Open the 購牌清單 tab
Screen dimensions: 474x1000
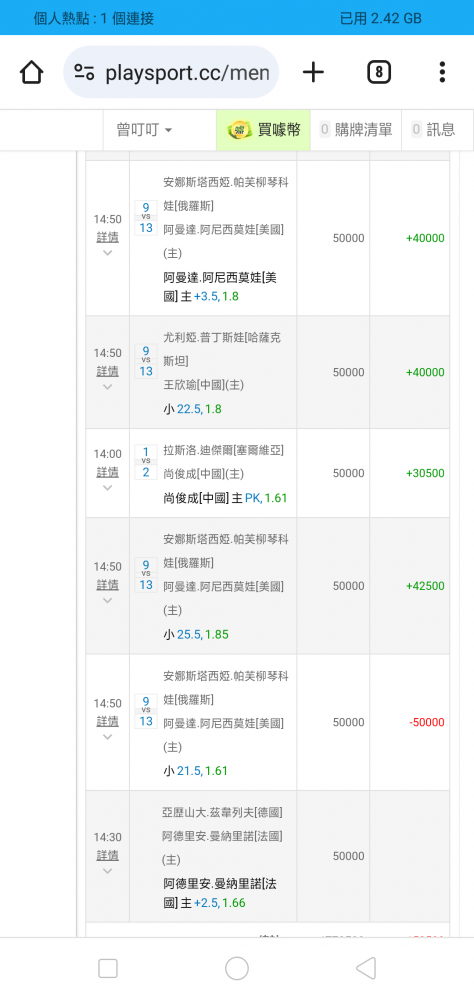click(x=356, y=130)
